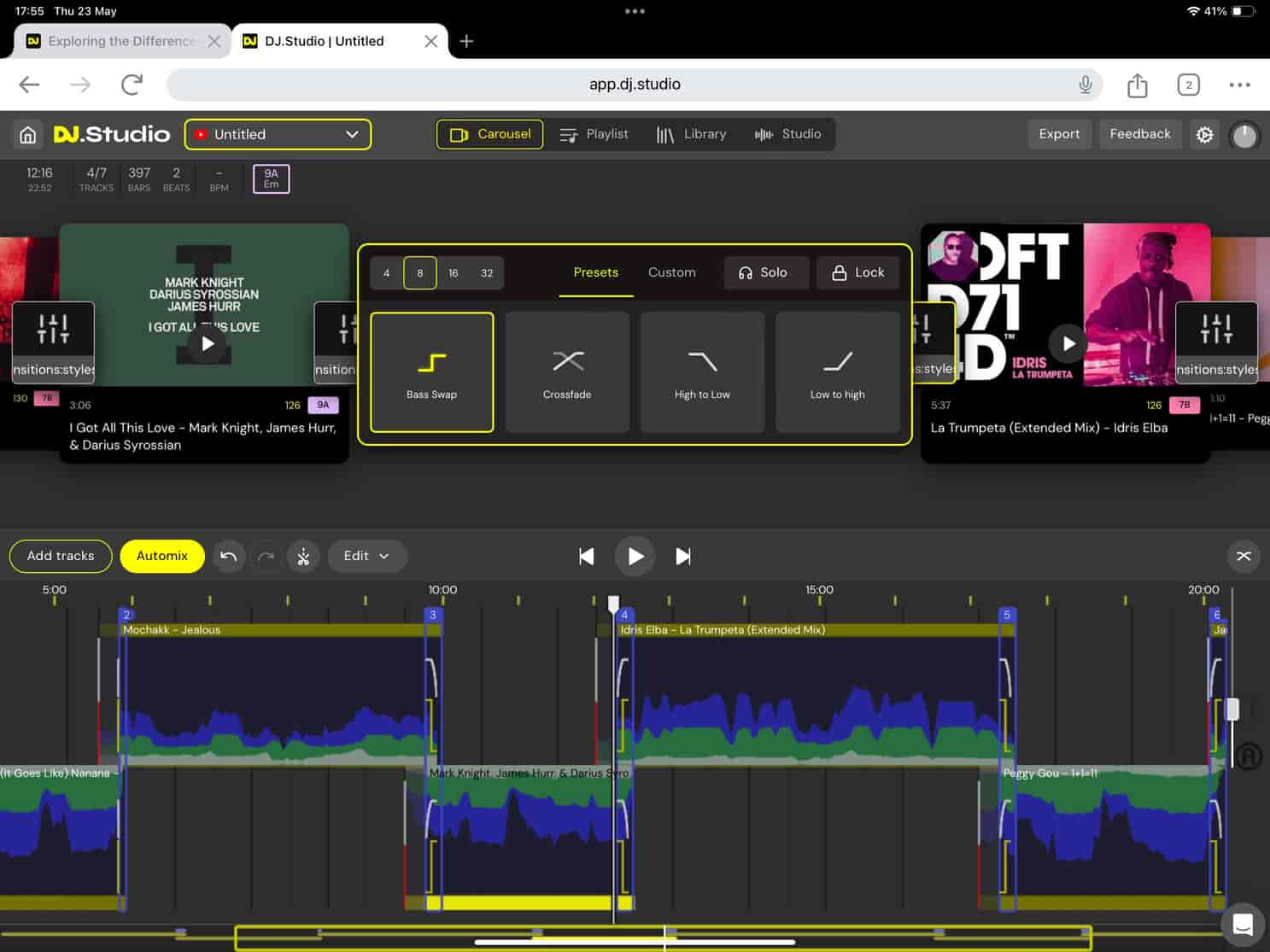Viewport: 1270px width, 952px height.
Task: Switch to the Playlist view
Action: pos(594,134)
